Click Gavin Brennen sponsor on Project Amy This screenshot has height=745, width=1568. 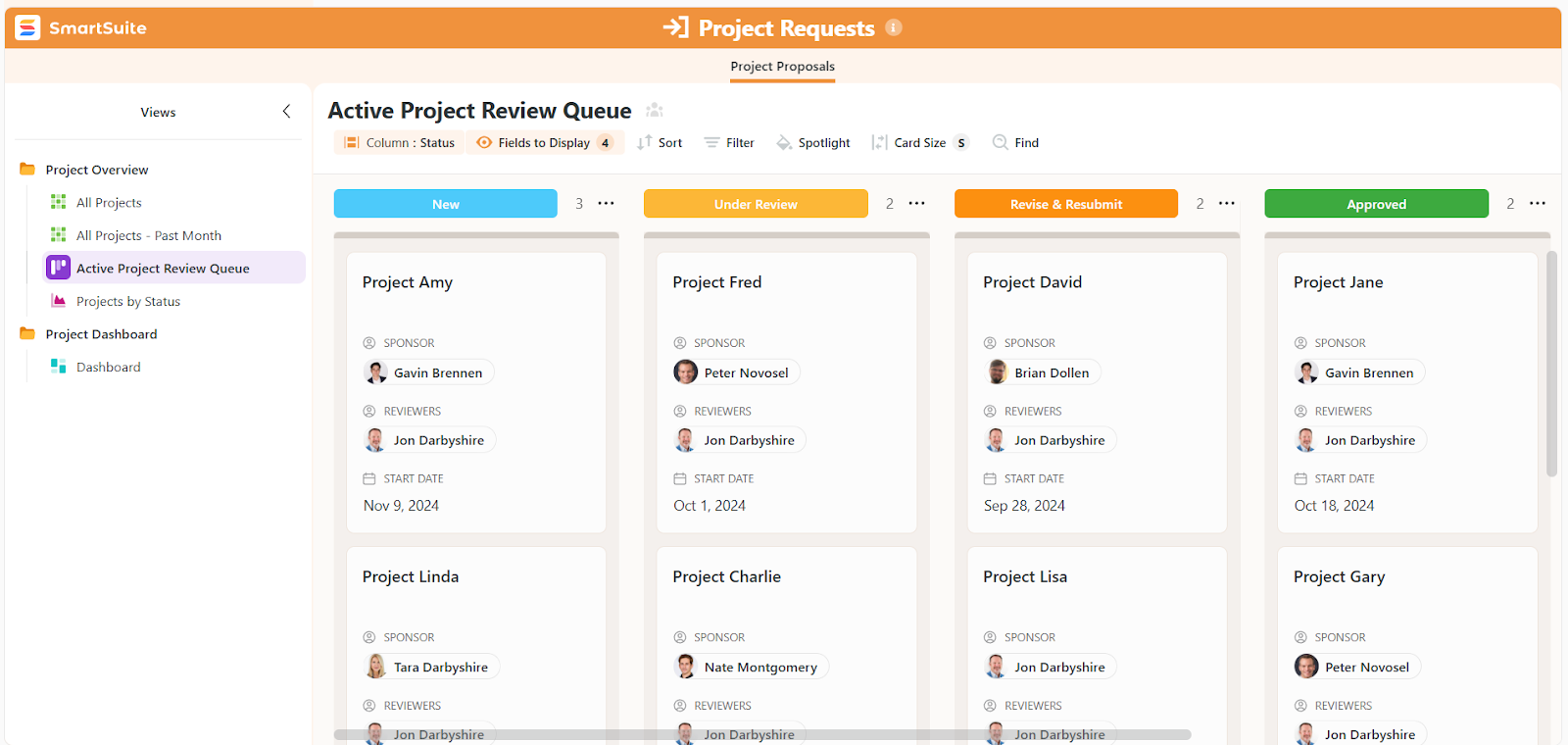coord(428,372)
